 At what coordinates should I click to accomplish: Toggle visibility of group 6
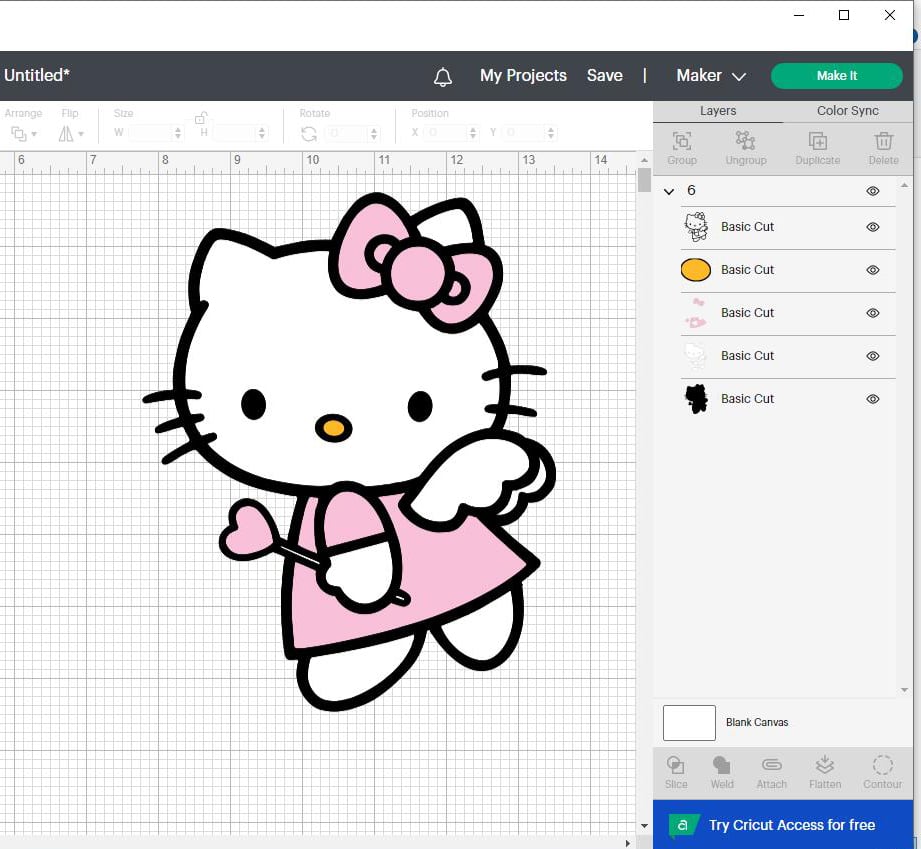pos(872,191)
